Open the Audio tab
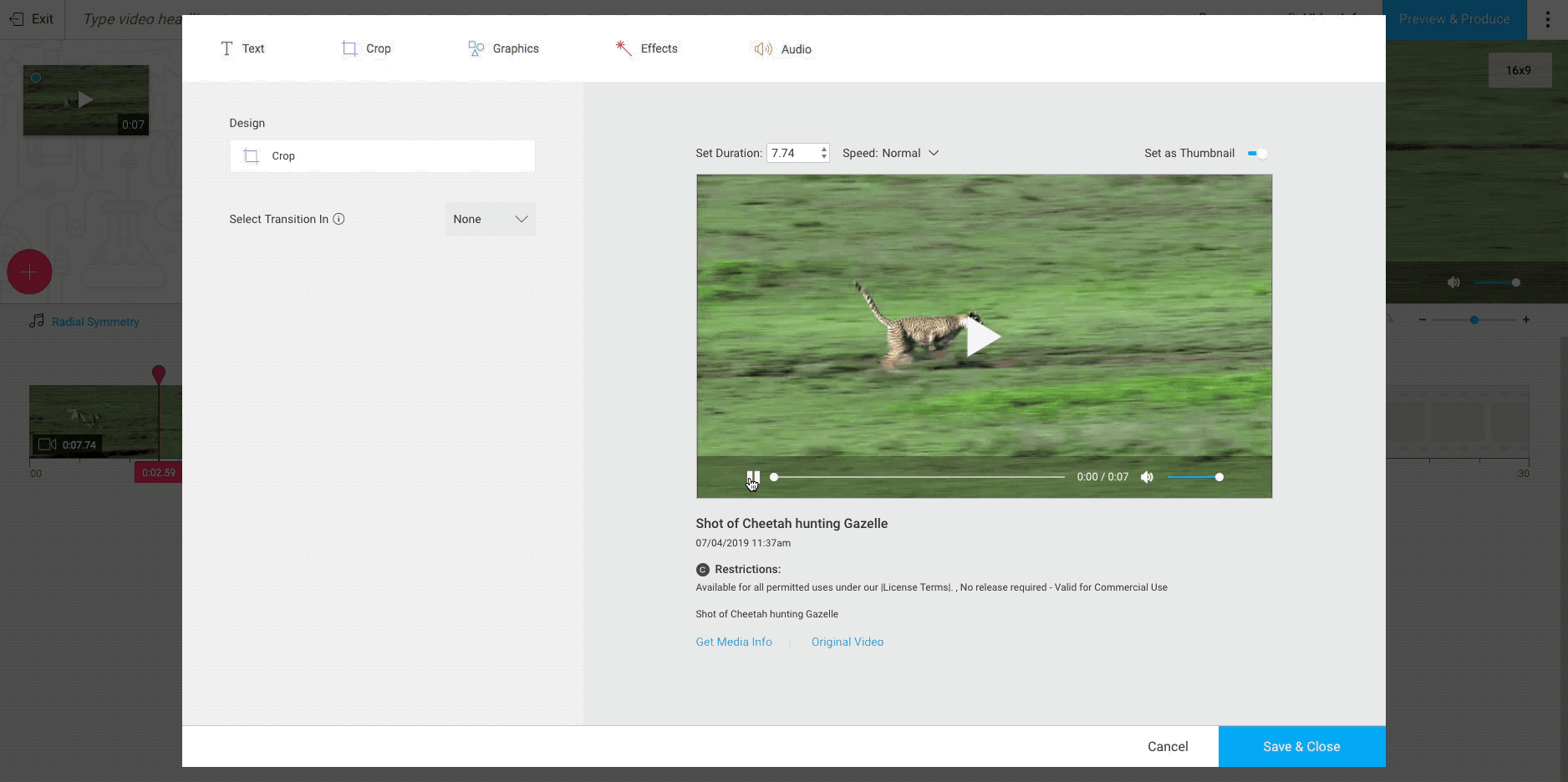 click(782, 49)
